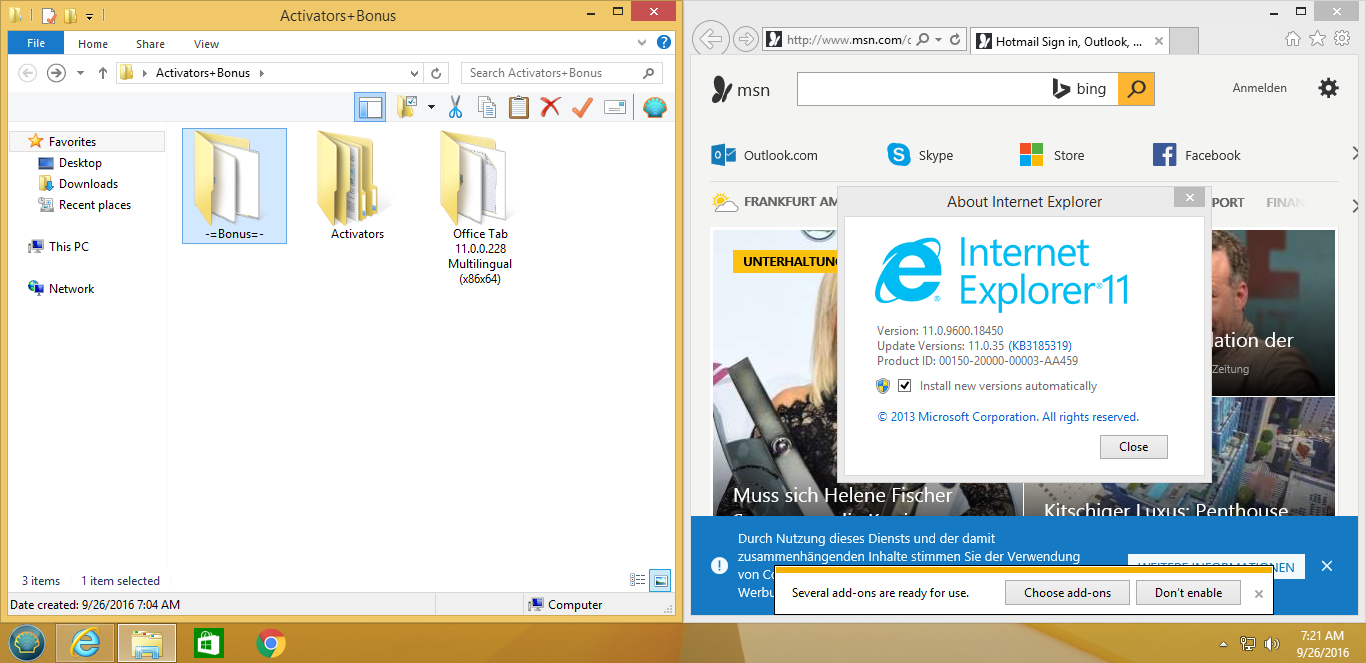Select the Office Tab 11.0.0.228 folder
Screen dimensions: 1366x663
point(480,208)
